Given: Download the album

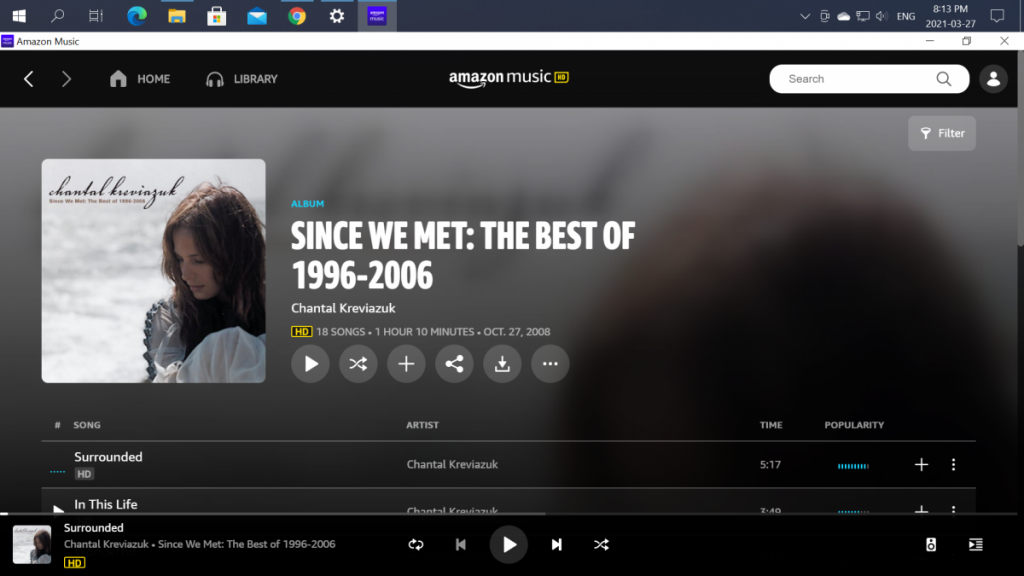Looking at the screenshot, I should point(502,364).
